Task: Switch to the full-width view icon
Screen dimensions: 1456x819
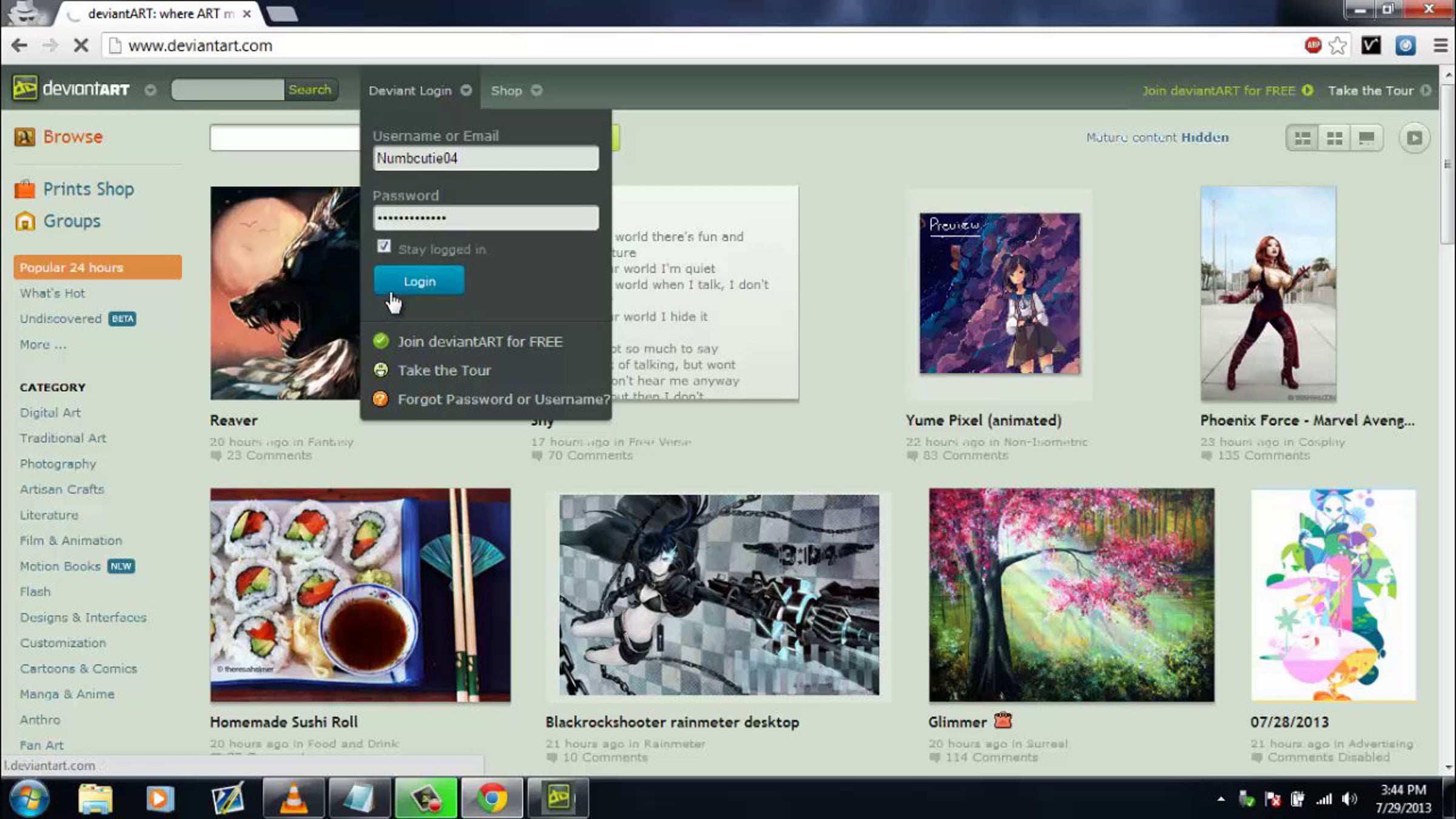Action: pyautogui.click(x=1366, y=138)
